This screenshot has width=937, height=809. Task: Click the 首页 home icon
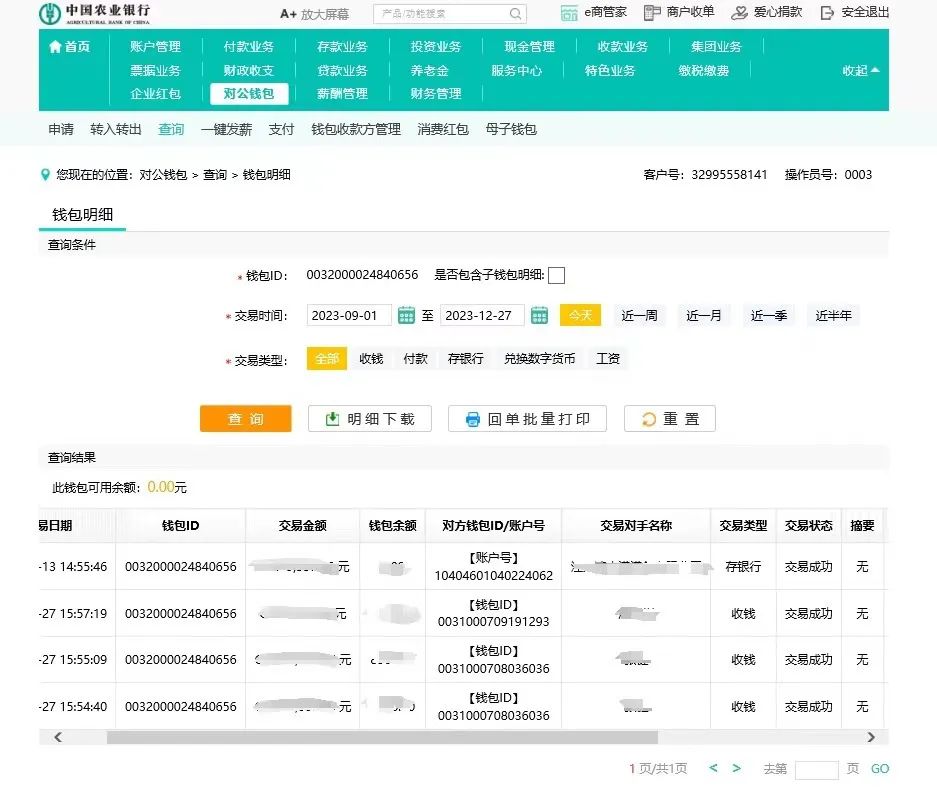55,47
